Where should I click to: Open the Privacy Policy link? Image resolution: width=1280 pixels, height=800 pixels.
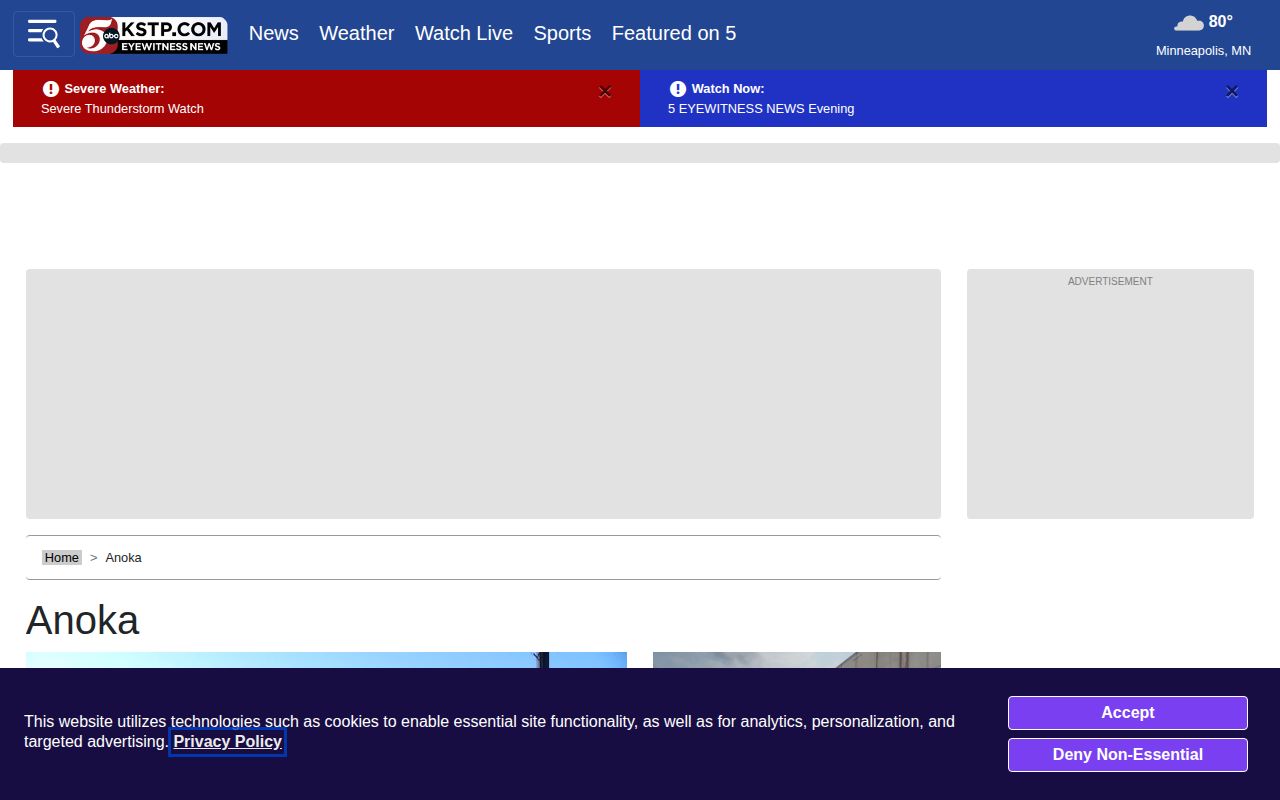click(228, 742)
